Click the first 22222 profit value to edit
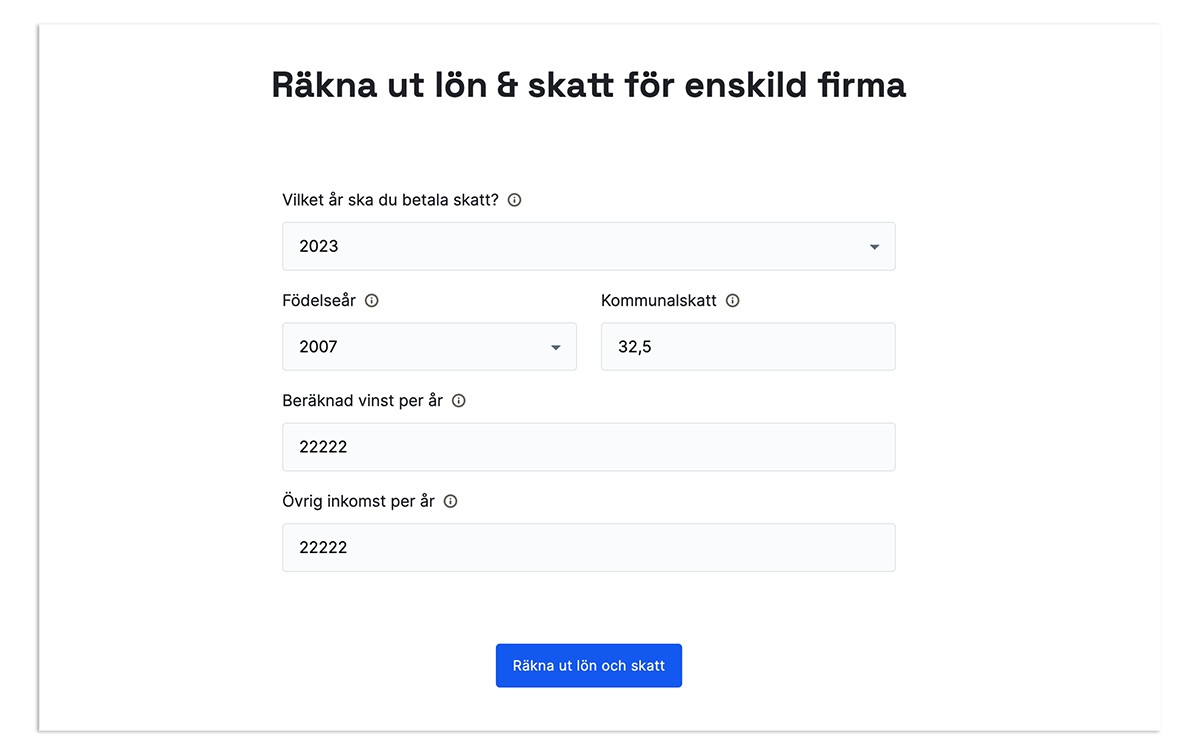 pos(322,447)
